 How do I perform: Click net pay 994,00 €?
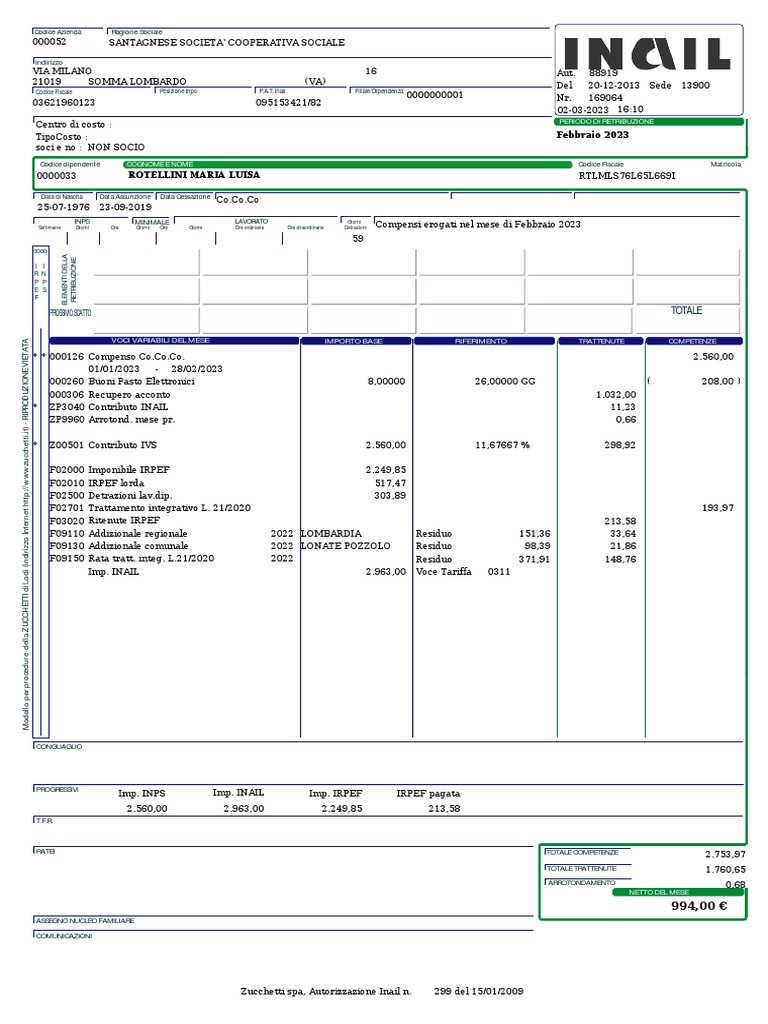pyautogui.click(x=699, y=906)
